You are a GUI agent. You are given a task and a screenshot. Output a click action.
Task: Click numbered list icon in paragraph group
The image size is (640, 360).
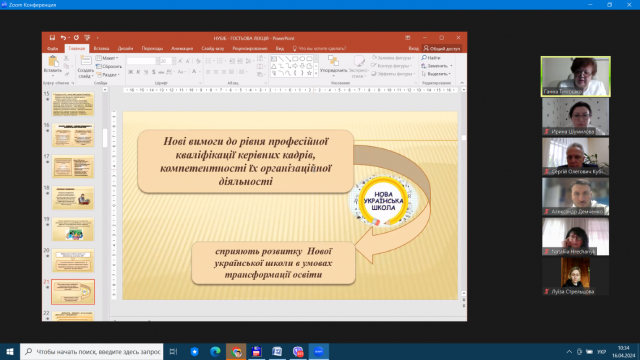tap(220, 61)
